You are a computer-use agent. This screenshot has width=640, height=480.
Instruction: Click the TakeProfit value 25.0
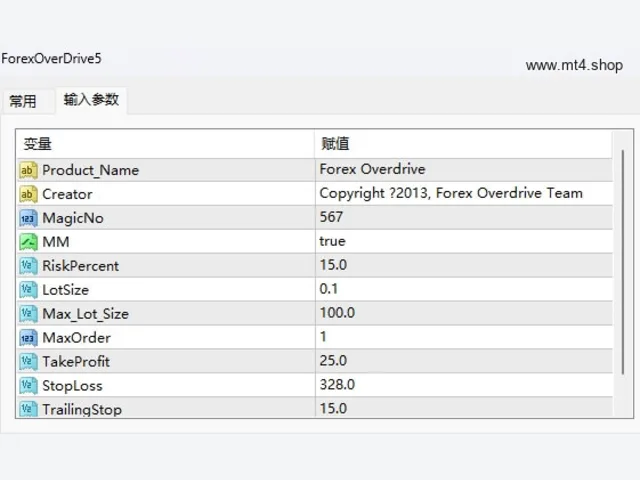coord(333,360)
